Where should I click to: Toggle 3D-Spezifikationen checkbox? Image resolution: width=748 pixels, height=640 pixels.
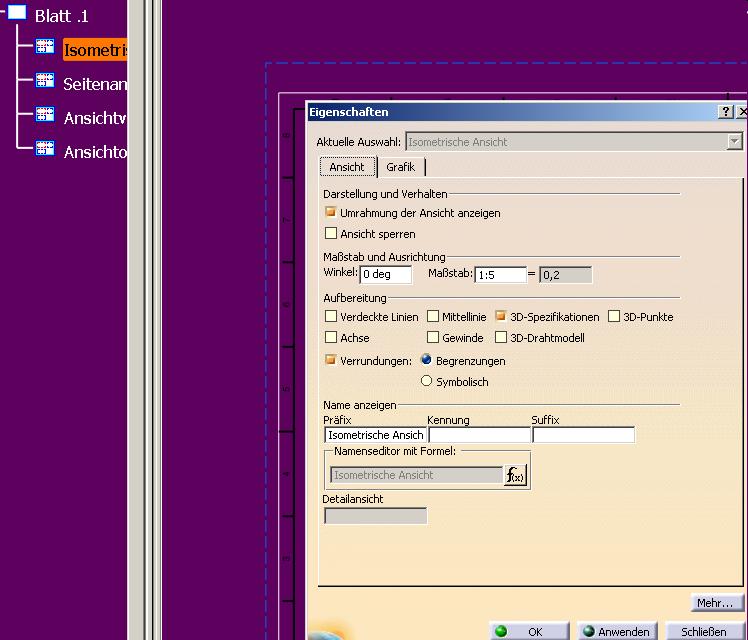tap(500, 316)
